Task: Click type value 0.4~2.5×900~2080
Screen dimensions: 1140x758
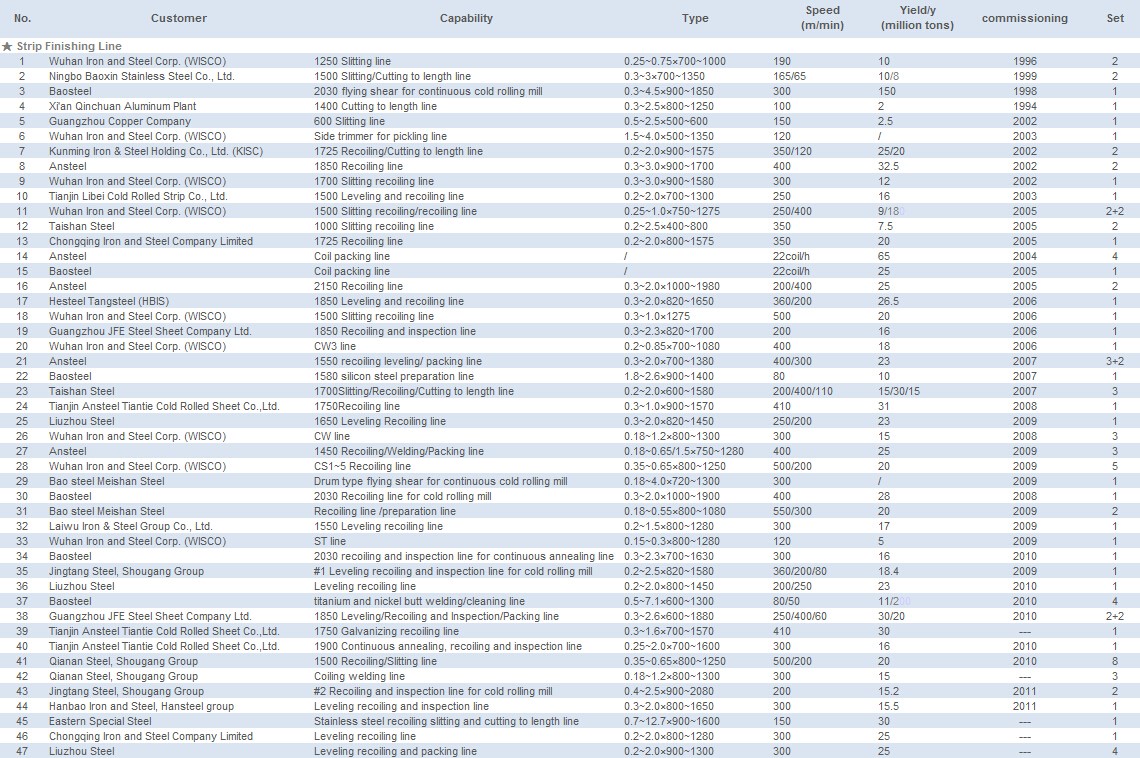Action: tap(669, 691)
